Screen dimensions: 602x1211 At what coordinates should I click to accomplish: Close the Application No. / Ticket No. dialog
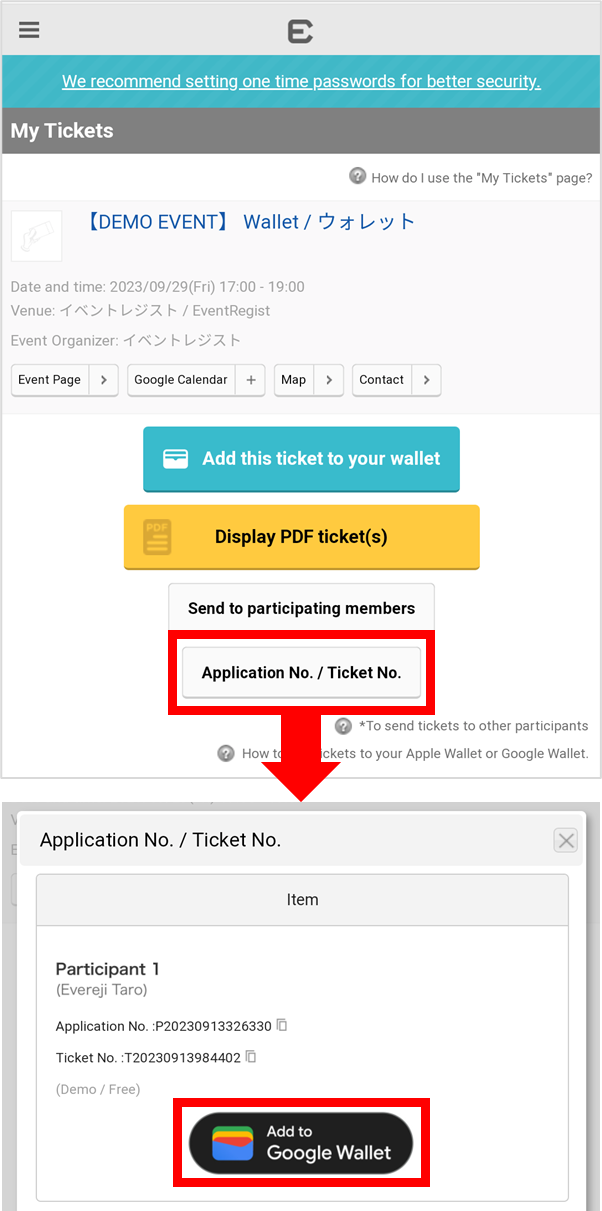(565, 840)
